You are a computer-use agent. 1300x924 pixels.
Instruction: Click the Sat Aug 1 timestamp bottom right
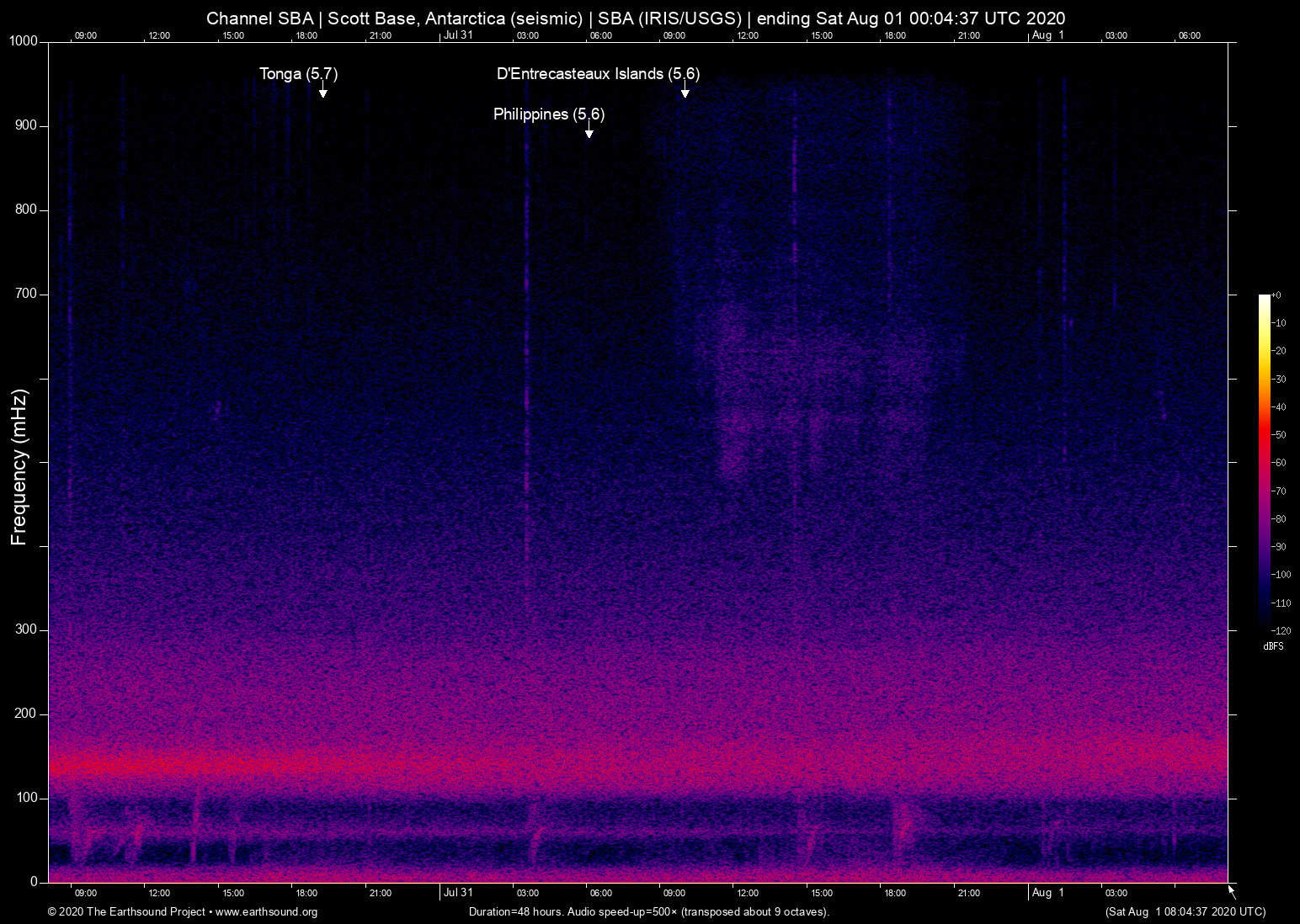pyautogui.click(x=1185, y=911)
